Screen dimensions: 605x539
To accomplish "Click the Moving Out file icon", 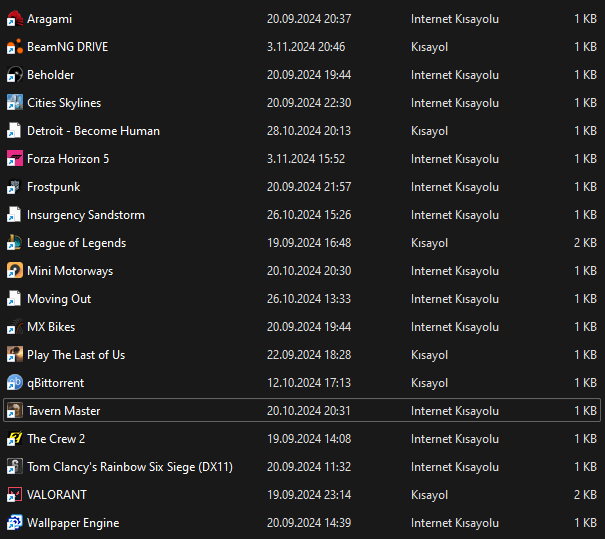I will coord(15,299).
